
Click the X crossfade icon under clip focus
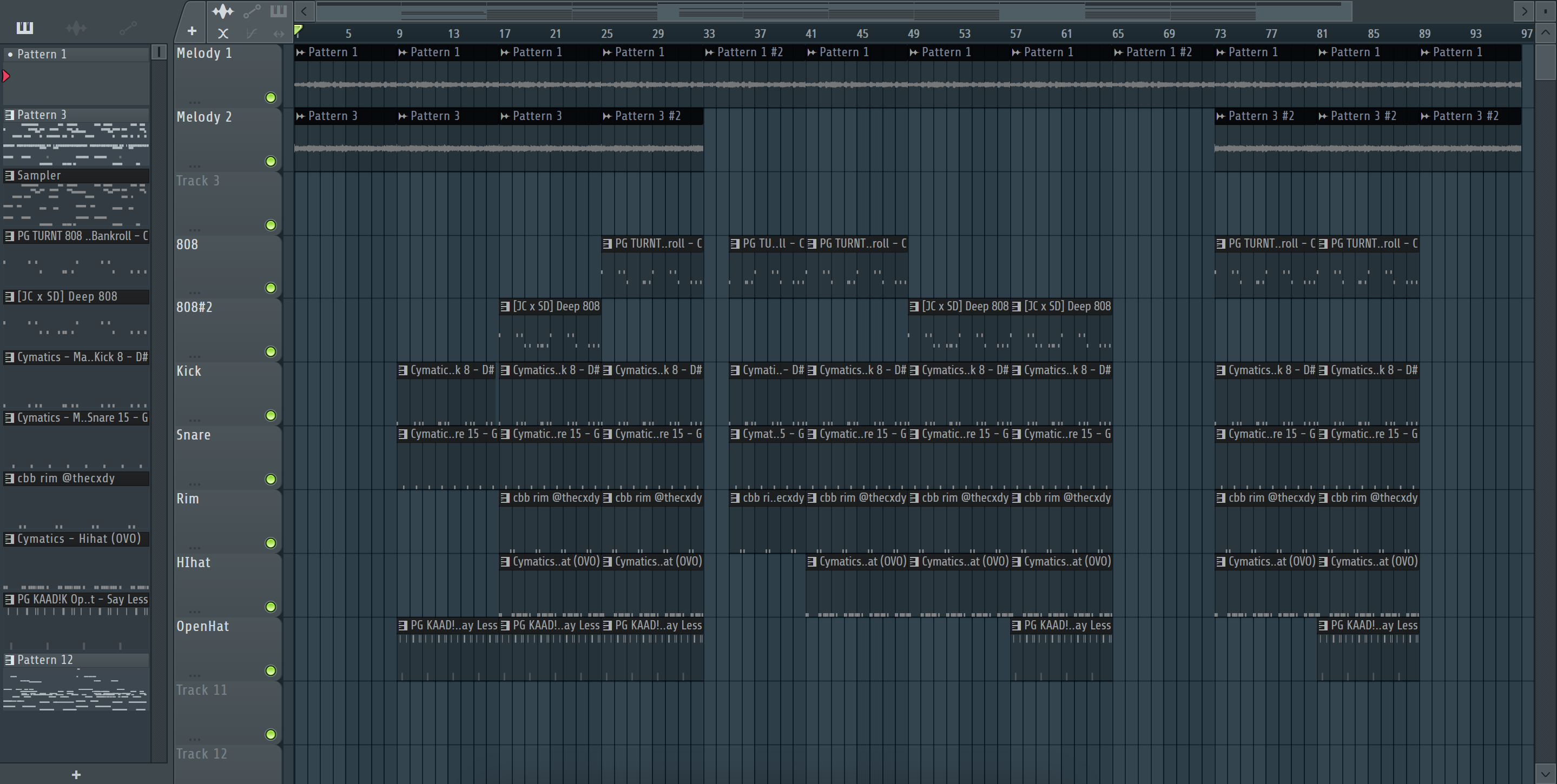(x=223, y=34)
